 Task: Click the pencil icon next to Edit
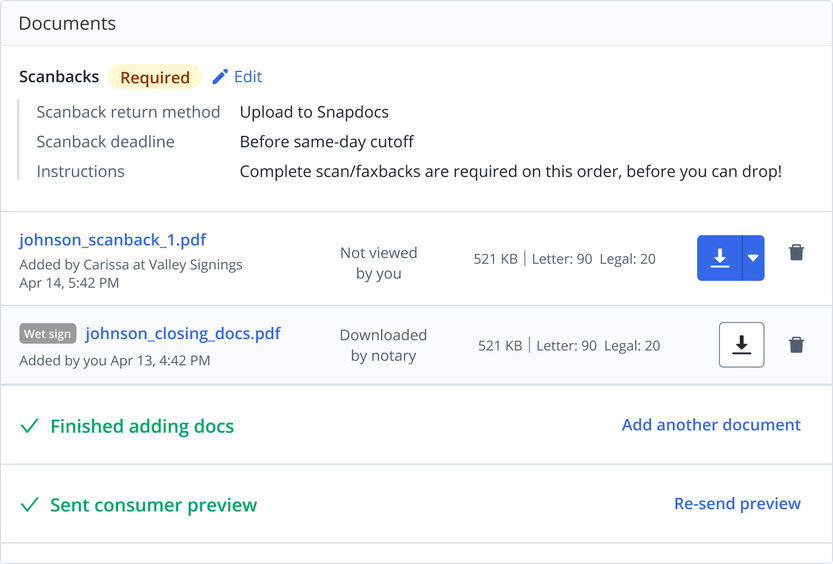click(220, 77)
